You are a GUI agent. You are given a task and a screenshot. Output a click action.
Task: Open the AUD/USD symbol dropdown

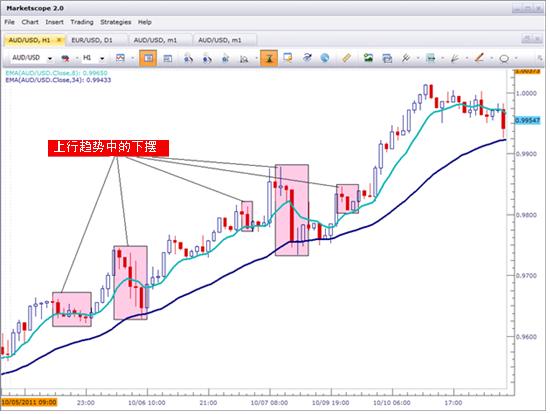click(50, 58)
